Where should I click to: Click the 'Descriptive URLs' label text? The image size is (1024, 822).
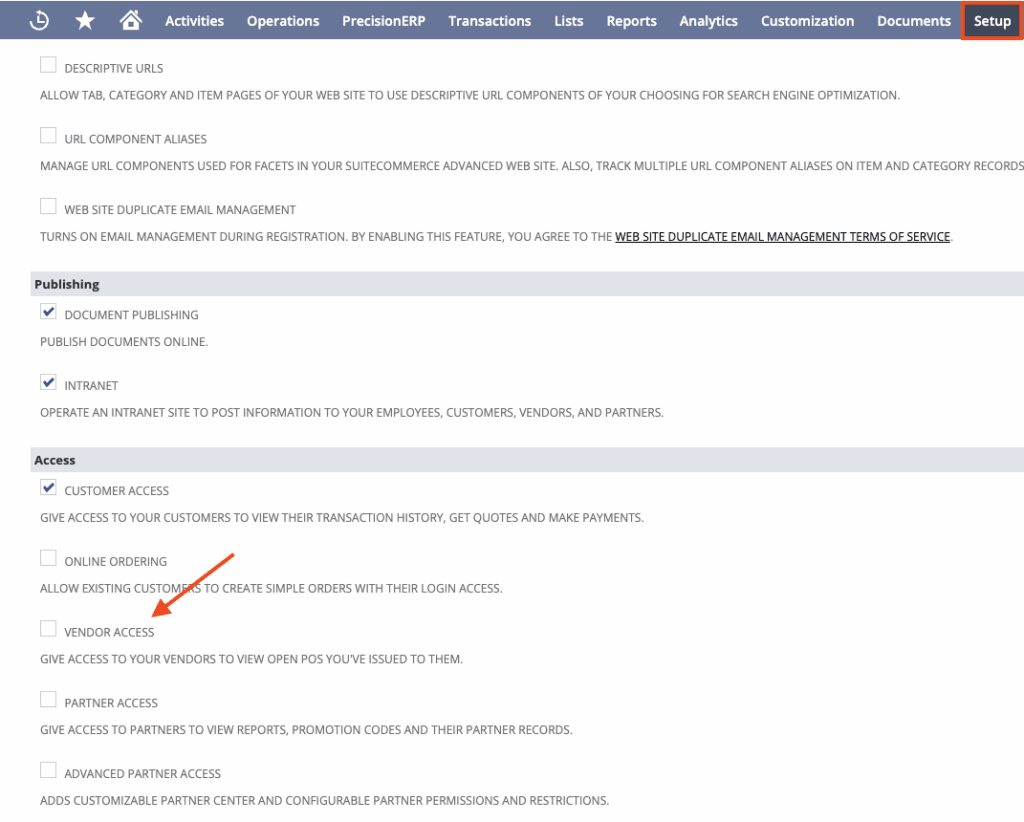(x=114, y=69)
